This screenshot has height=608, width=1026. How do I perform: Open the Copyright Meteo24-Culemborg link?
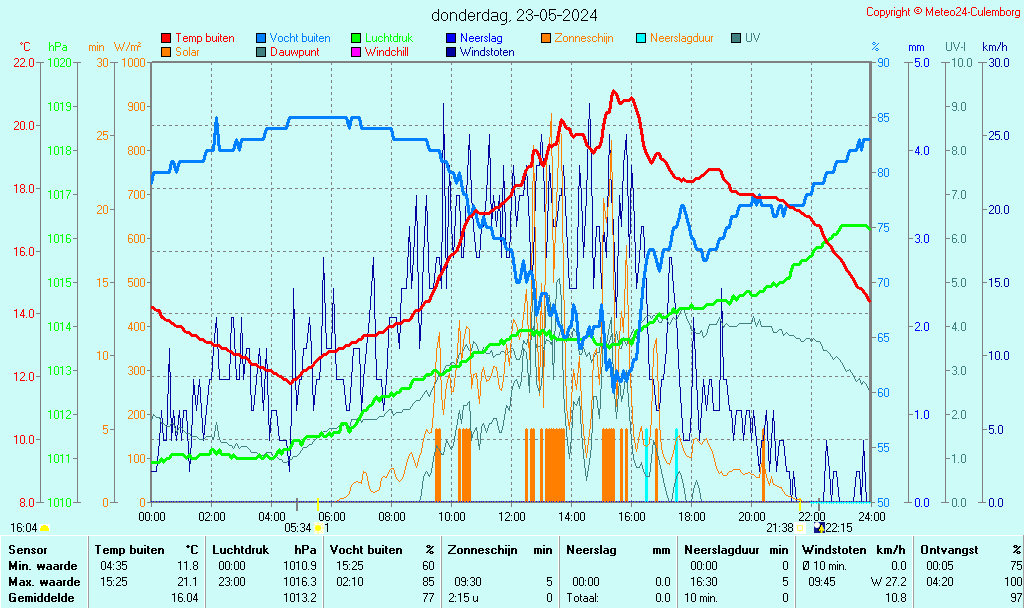[x=943, y=12]
